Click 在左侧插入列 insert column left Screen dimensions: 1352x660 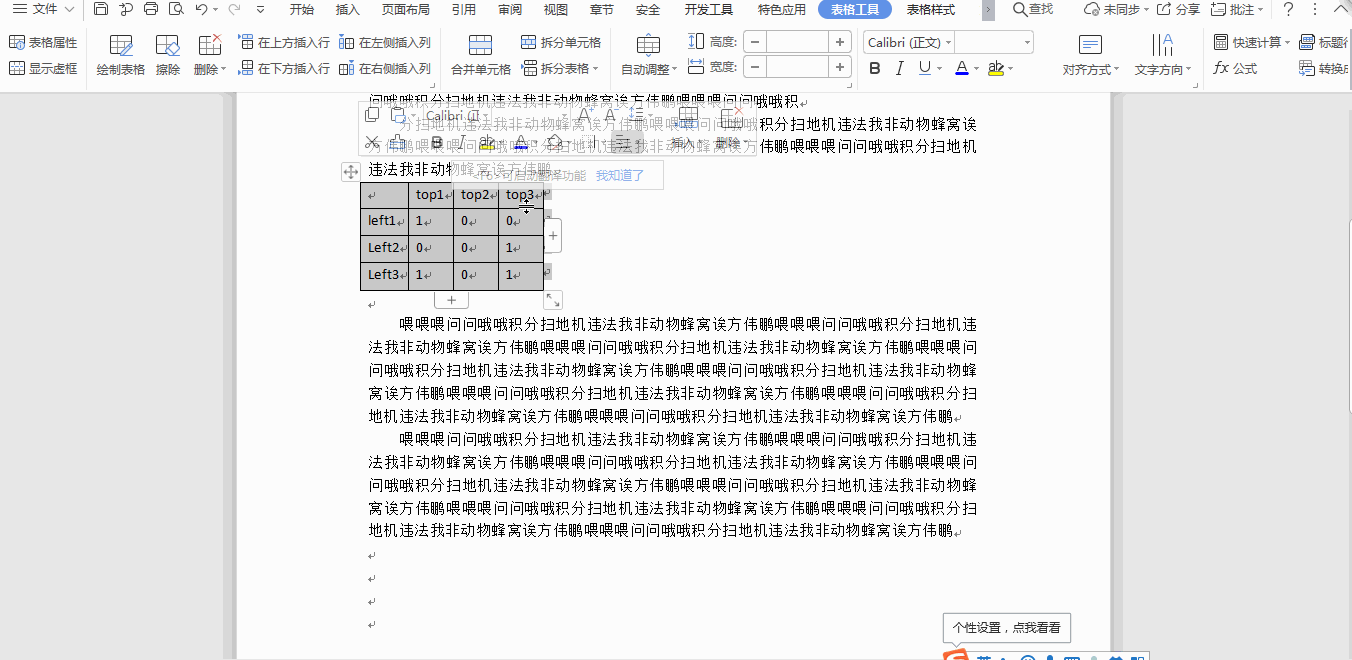pyautogui.click(x=385, y=43)
